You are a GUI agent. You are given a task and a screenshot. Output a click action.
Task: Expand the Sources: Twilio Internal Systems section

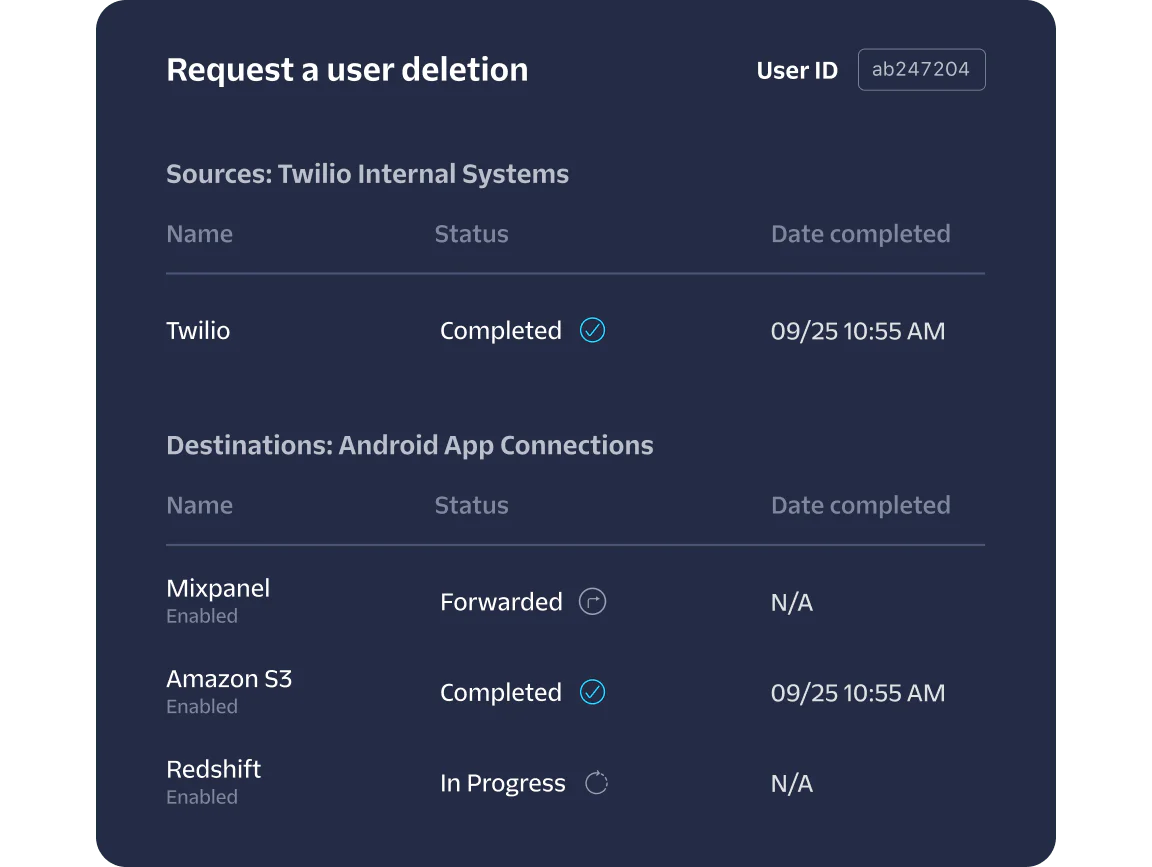tap(367, 173)
